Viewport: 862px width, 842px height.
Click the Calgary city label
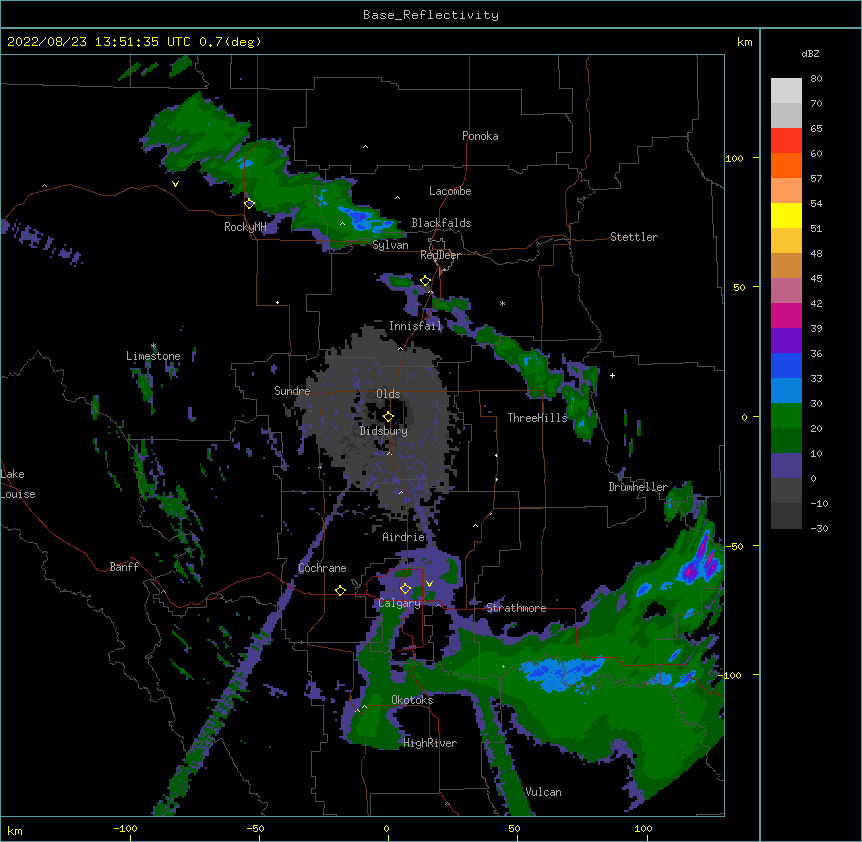[400, 603]
